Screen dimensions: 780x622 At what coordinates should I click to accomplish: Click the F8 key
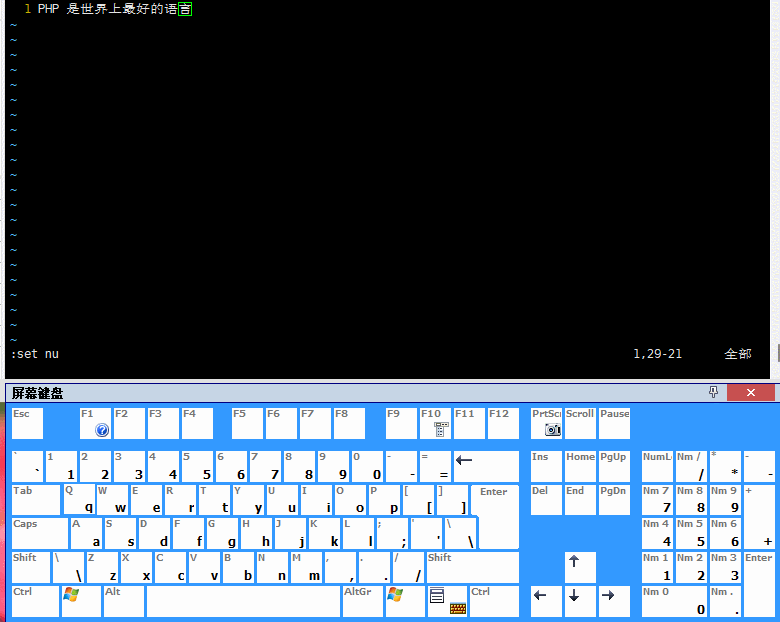click(349, 423)
